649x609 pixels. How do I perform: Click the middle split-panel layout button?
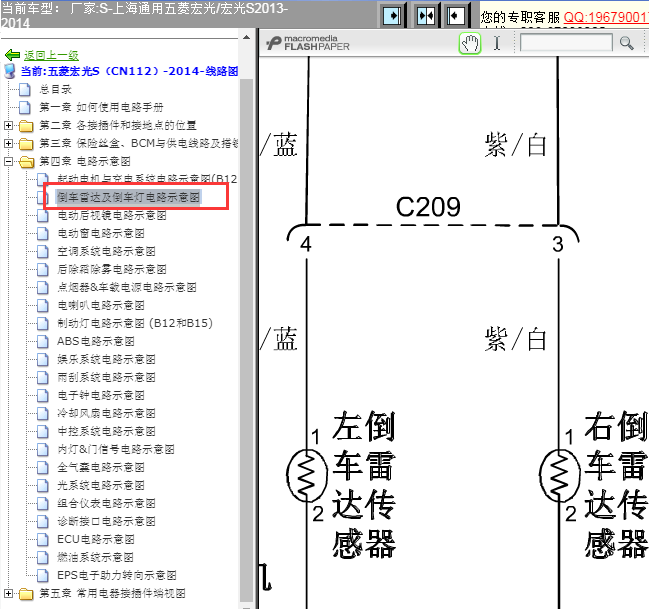[426, 16]
